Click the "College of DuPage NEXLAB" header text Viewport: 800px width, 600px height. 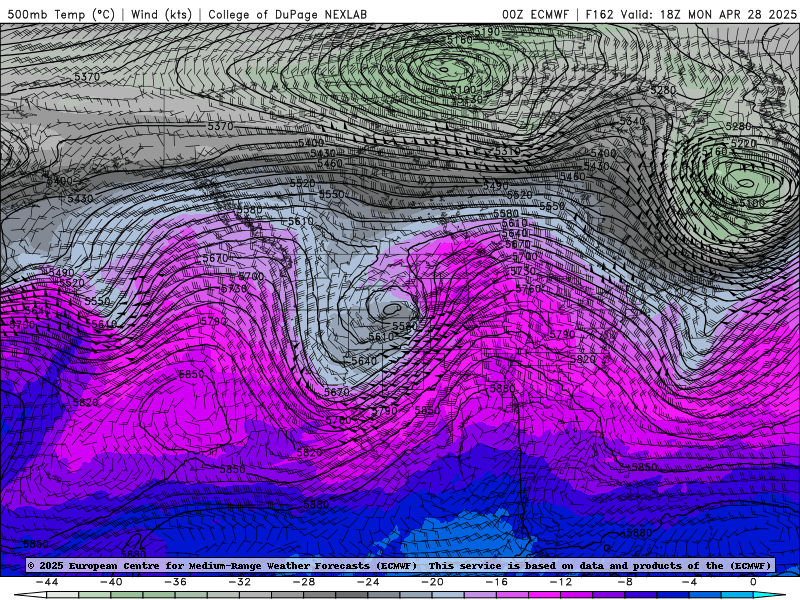coord(287,14)
